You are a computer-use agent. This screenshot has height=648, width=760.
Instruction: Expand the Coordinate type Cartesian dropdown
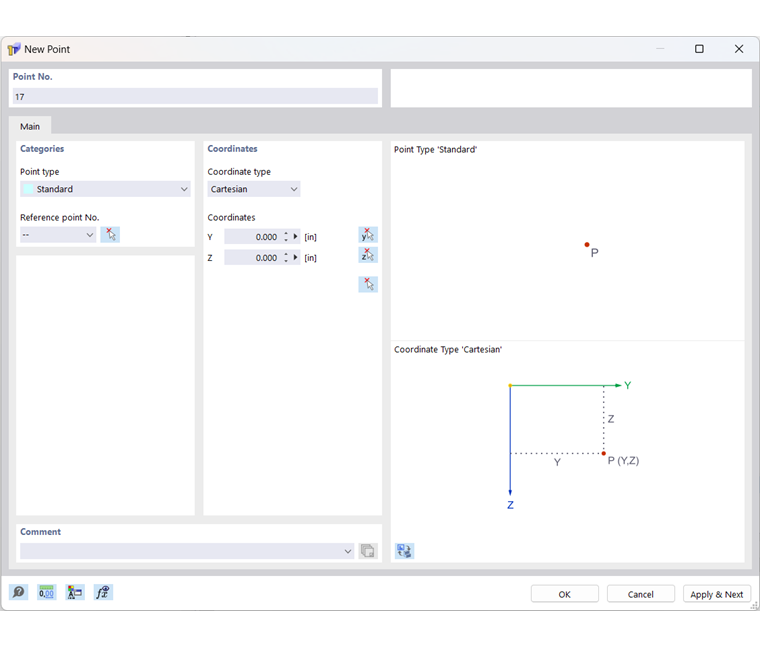253,189
